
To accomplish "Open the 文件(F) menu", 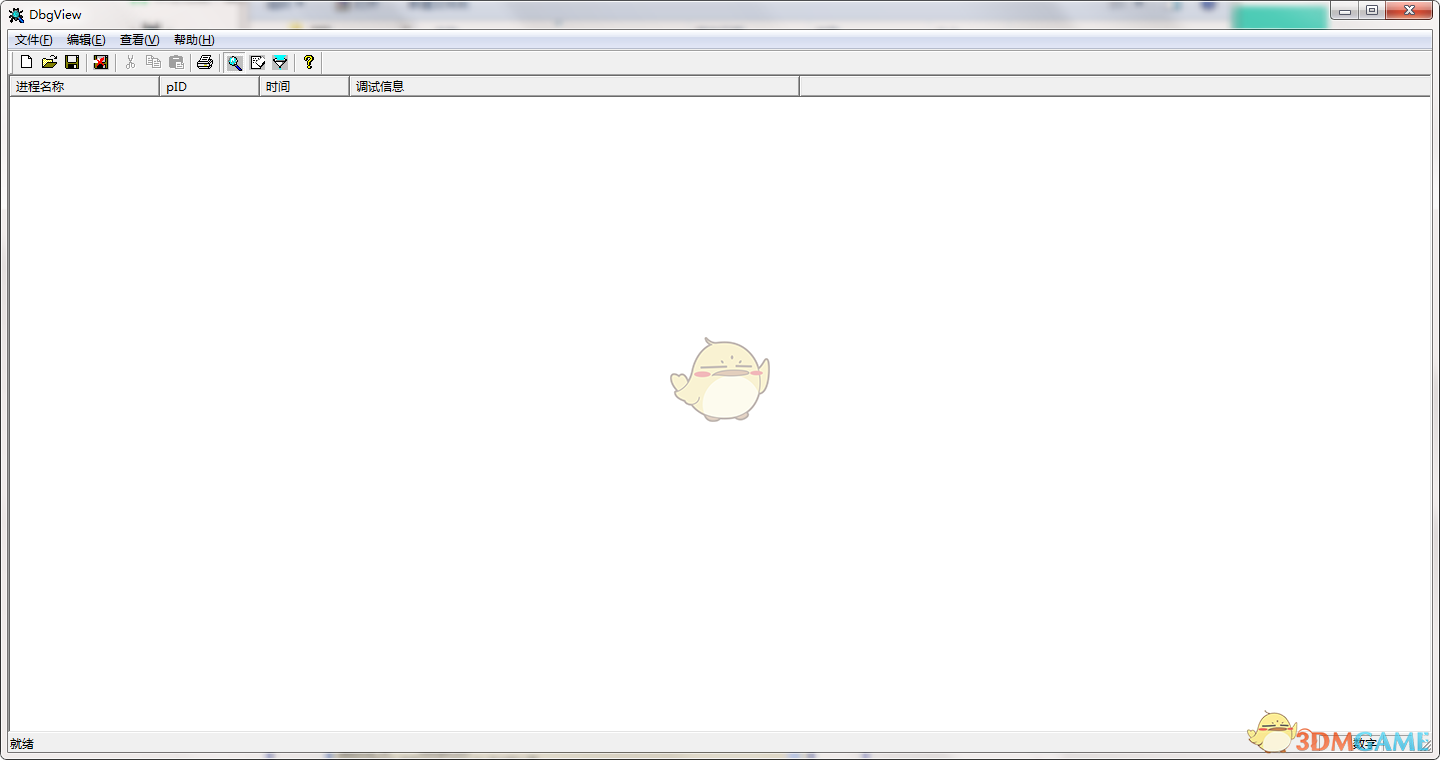I will pyautogui.click(x=33, y=40).
